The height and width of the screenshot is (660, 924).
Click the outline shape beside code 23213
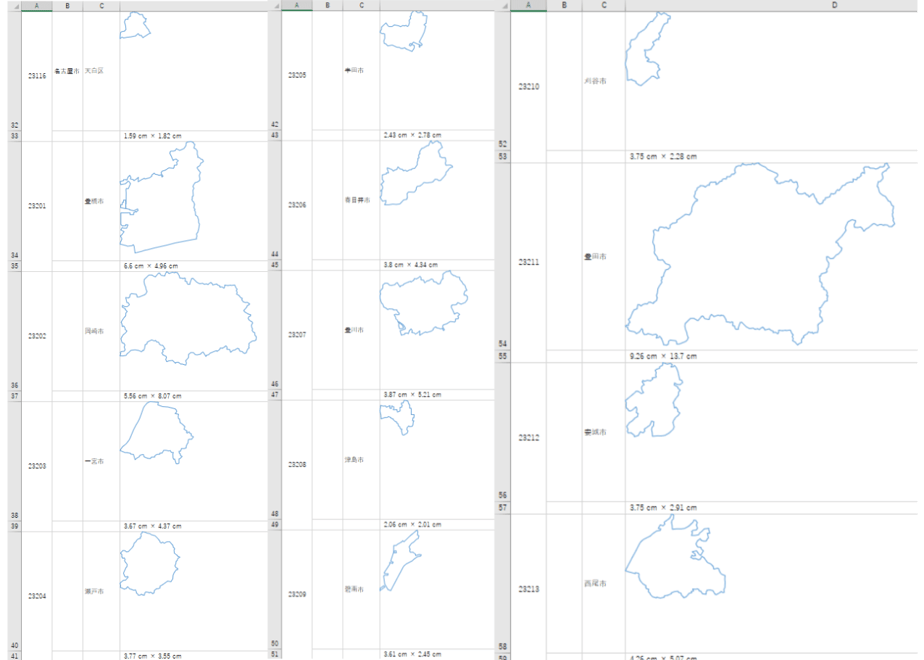coord(675,557)
